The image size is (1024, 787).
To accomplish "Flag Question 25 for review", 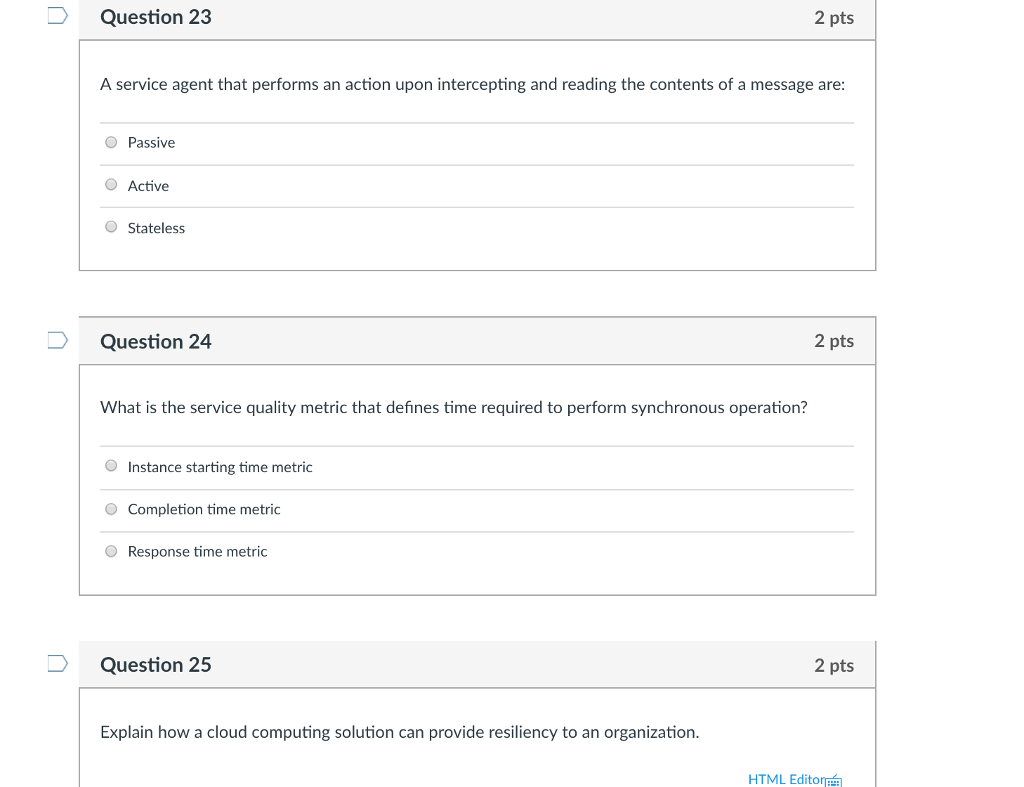I will tap(58, 664).
